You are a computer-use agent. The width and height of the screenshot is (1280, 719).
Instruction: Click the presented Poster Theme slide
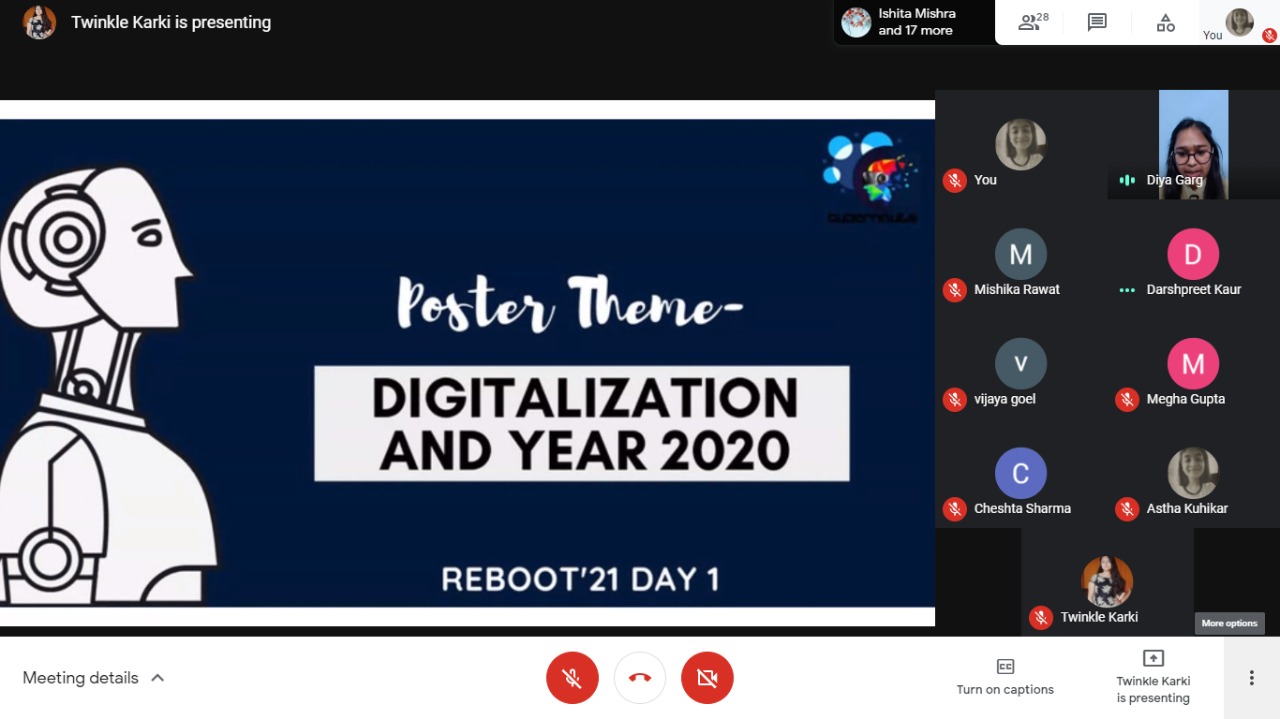(x=467, y=363)
